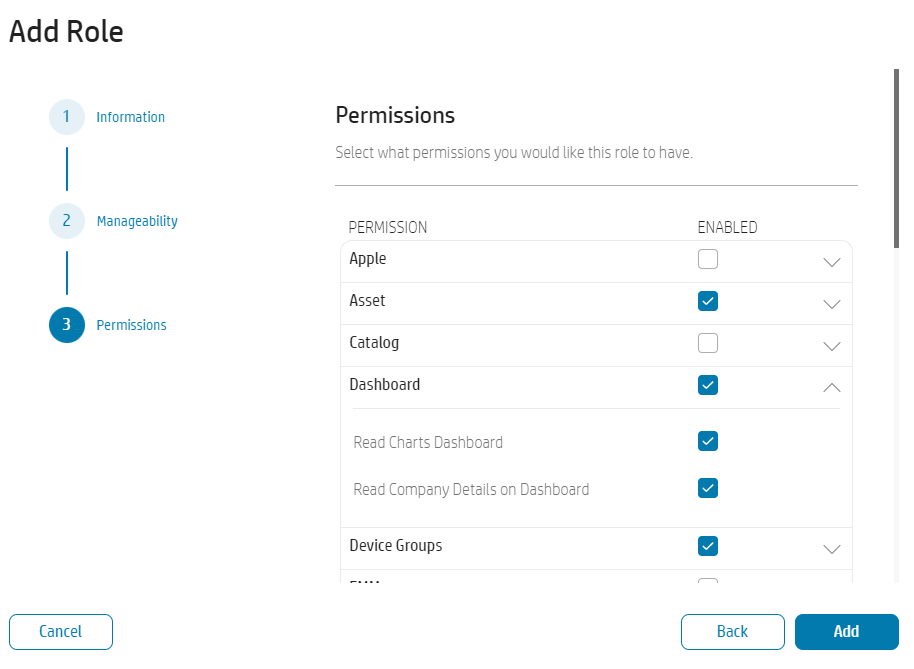Expand the Device Groups row

831,547
